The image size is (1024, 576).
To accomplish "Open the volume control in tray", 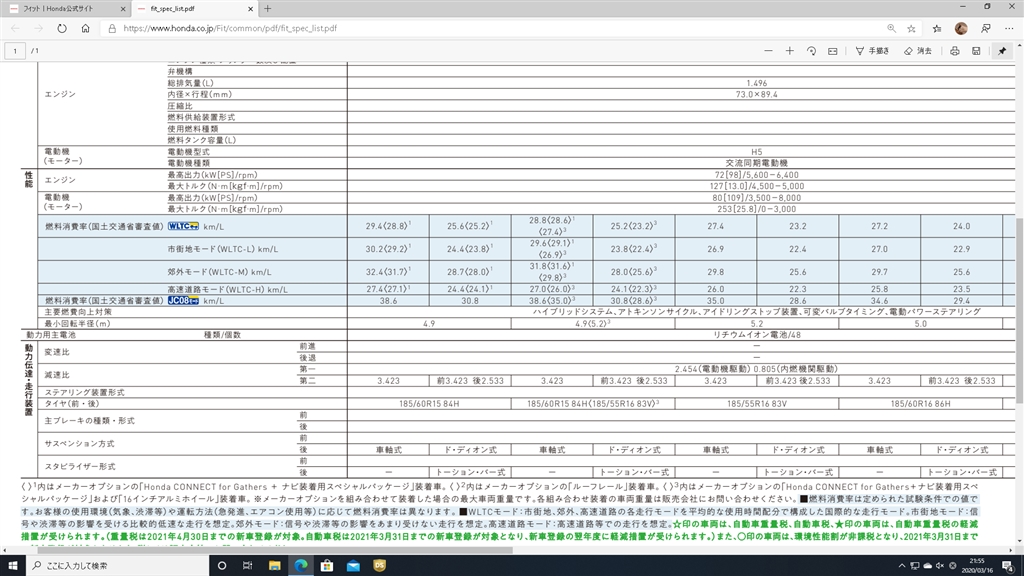I will (x=940, y=566).
